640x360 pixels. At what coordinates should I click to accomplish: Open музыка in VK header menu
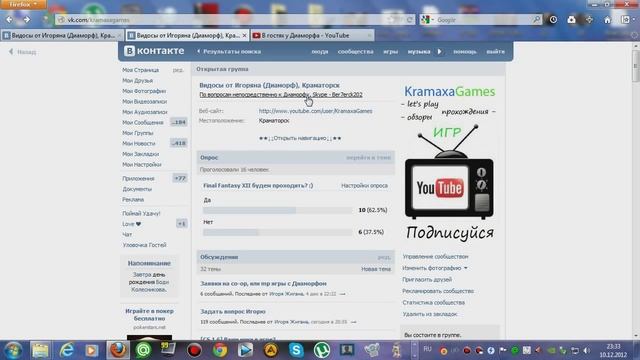419,51
